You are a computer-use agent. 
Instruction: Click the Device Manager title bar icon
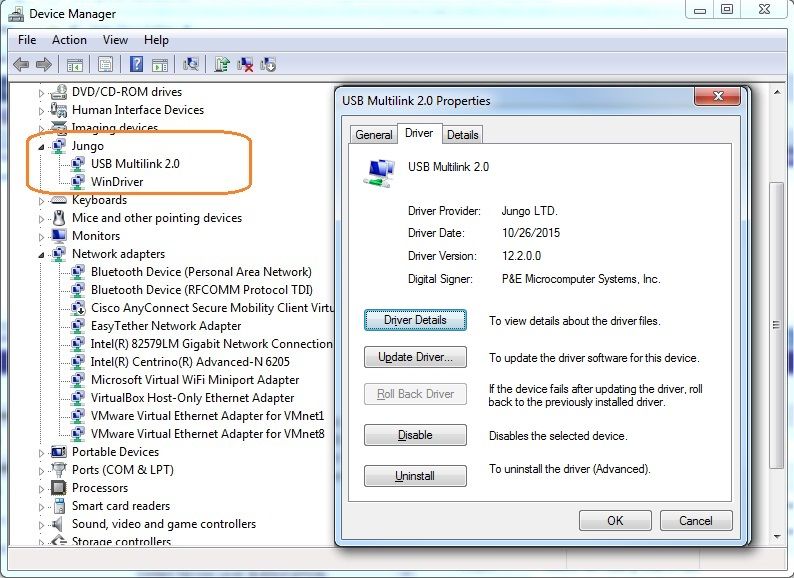(16, 14)
